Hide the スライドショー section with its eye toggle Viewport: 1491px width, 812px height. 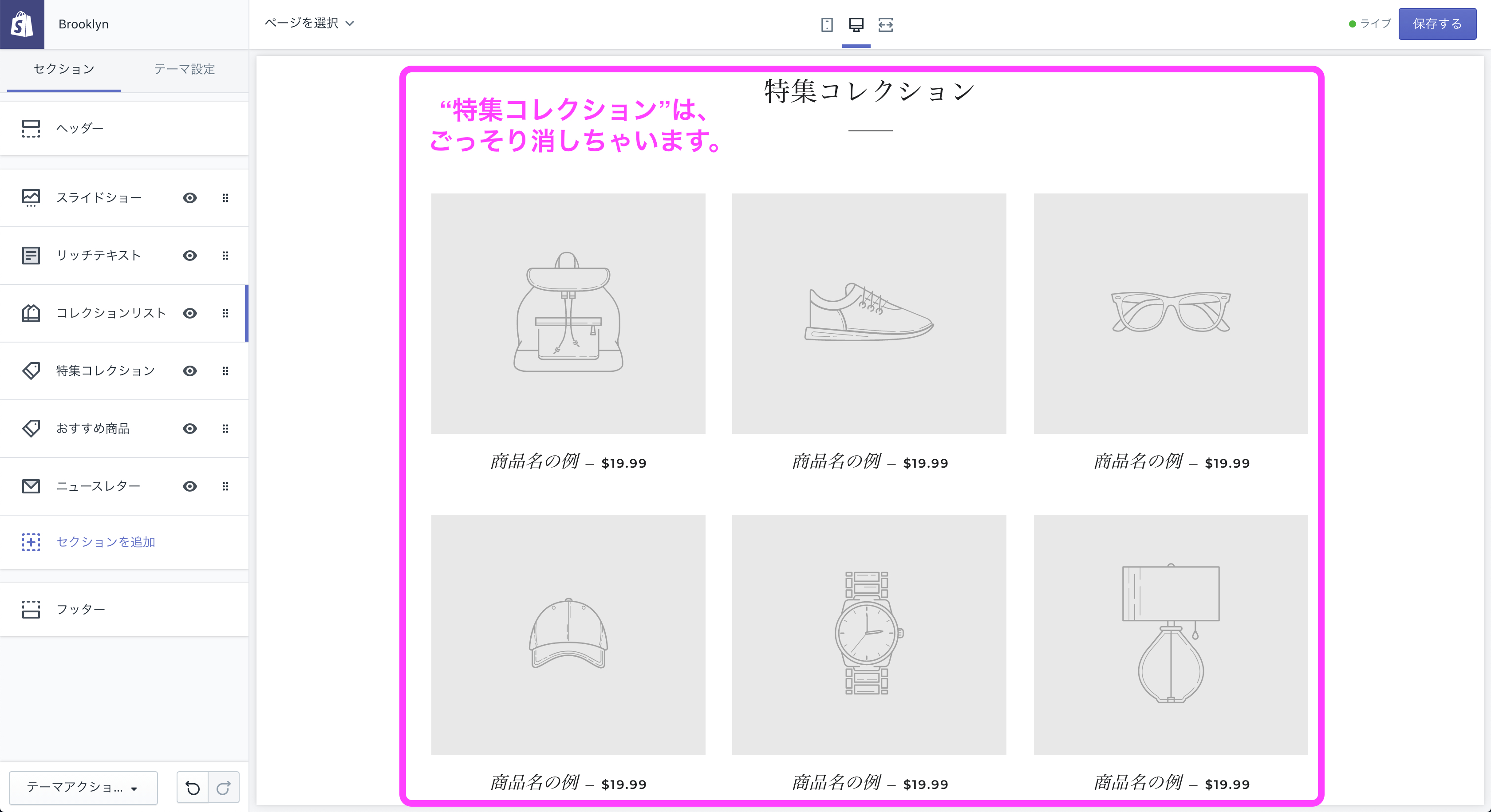pyautogui.click(x=189, y=197)
